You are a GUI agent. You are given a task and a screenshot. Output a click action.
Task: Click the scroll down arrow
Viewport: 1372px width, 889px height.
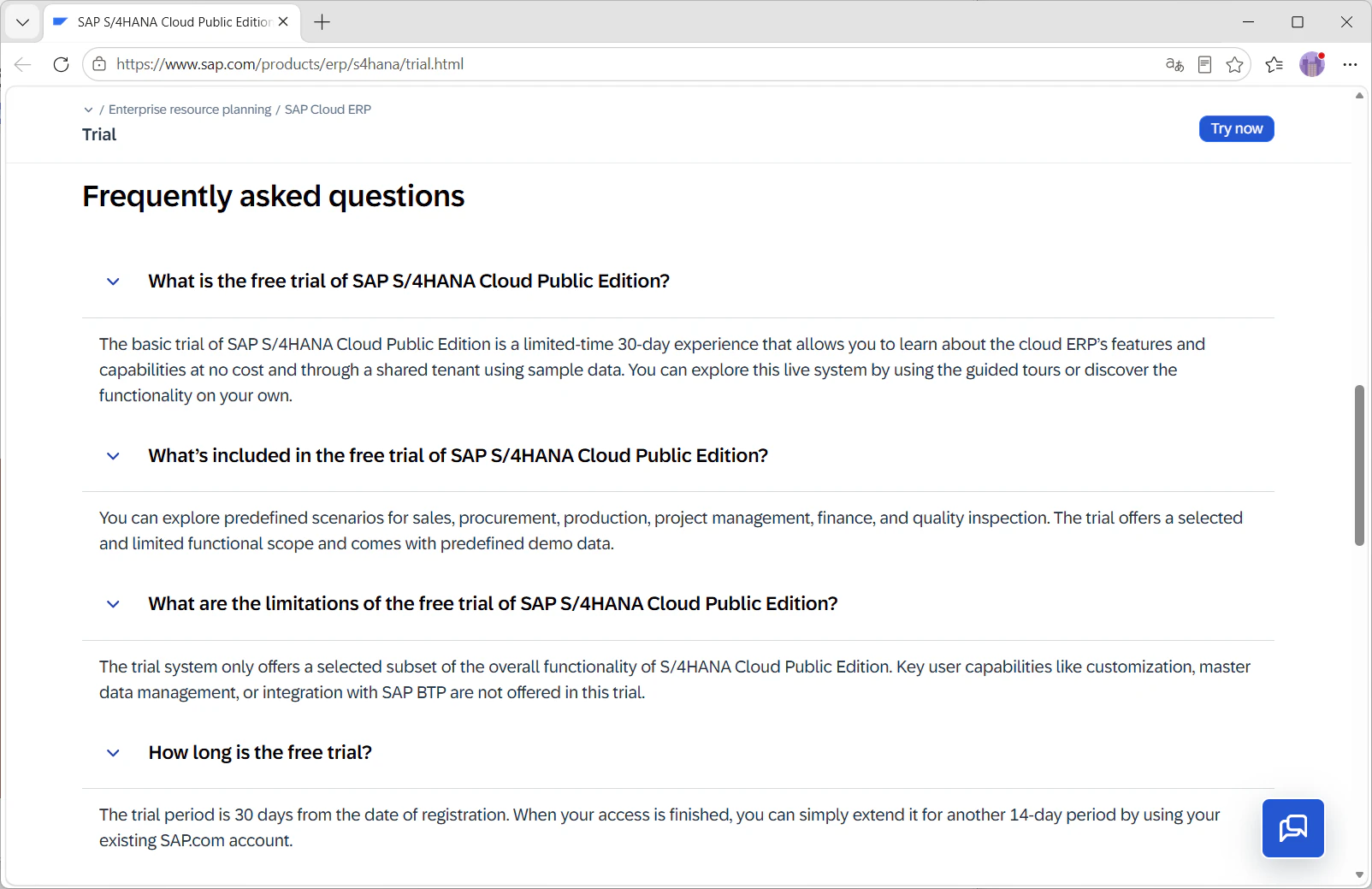[x=1359, y=875]
